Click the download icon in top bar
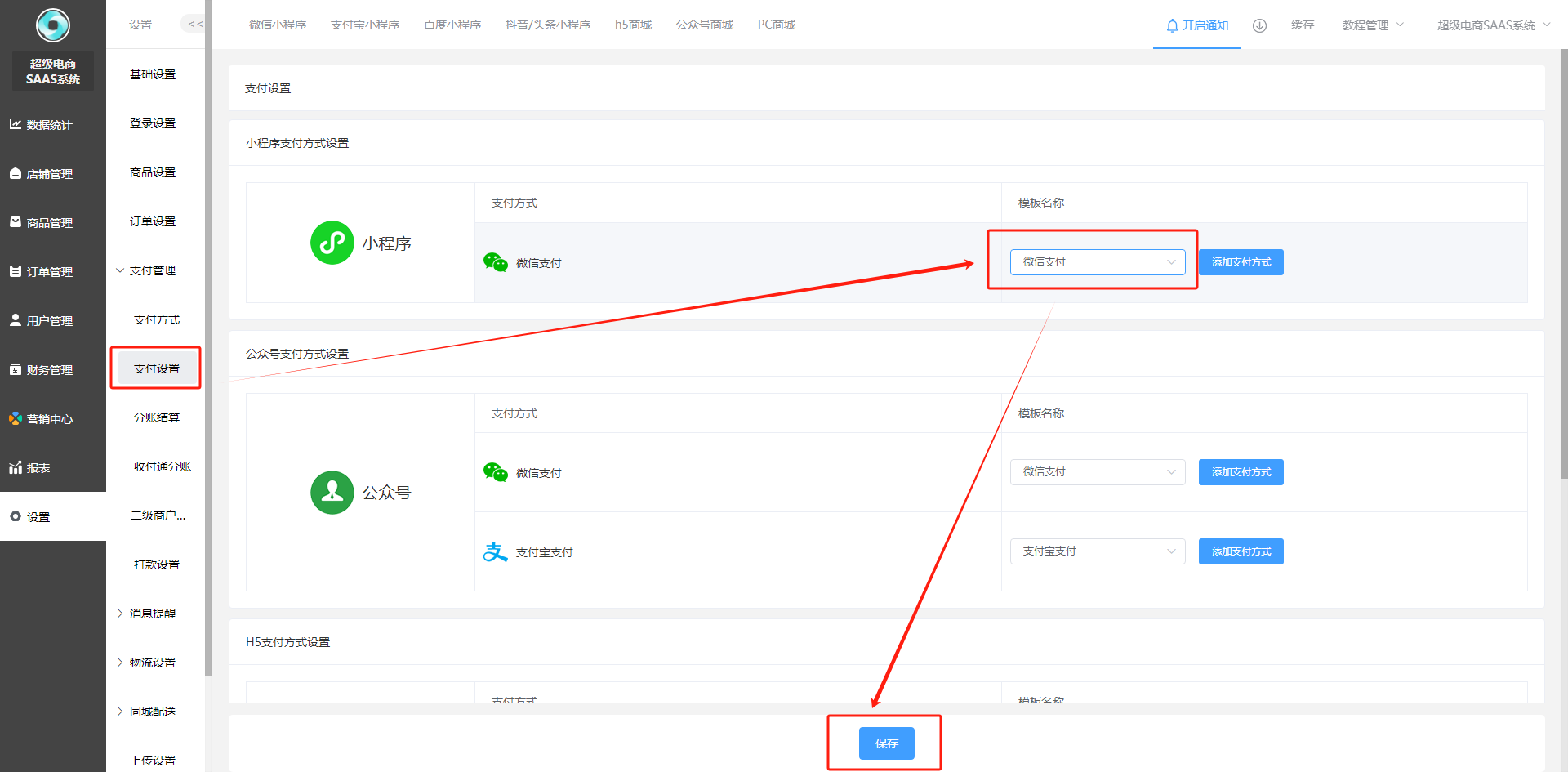 pos(1259,25)
